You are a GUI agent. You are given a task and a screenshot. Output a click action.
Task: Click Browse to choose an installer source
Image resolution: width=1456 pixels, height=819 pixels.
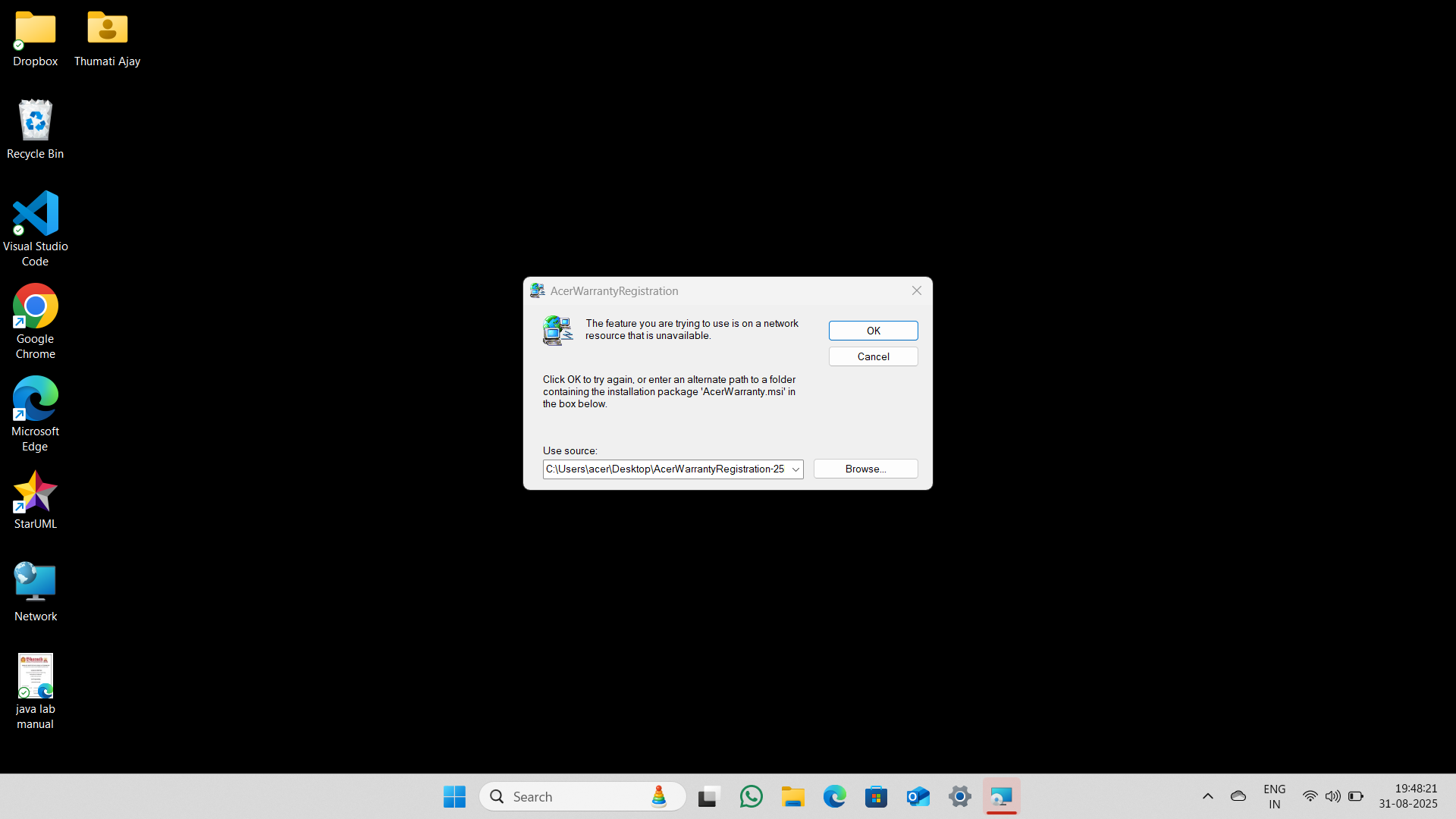[865, 469]
